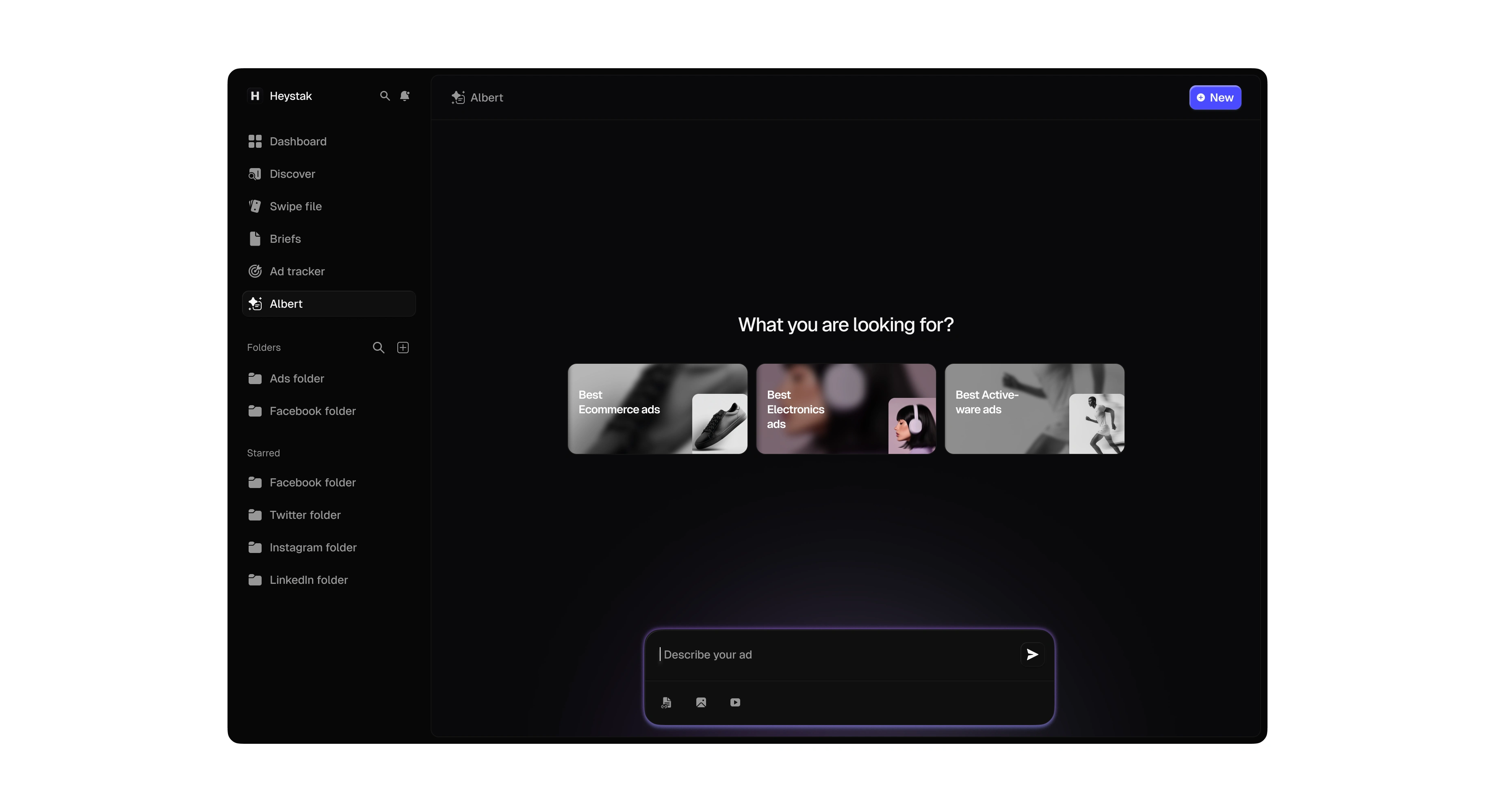Add a new folder via plus icon
Viewport: 1495px width, 812px height.
[x=403, y=348]
